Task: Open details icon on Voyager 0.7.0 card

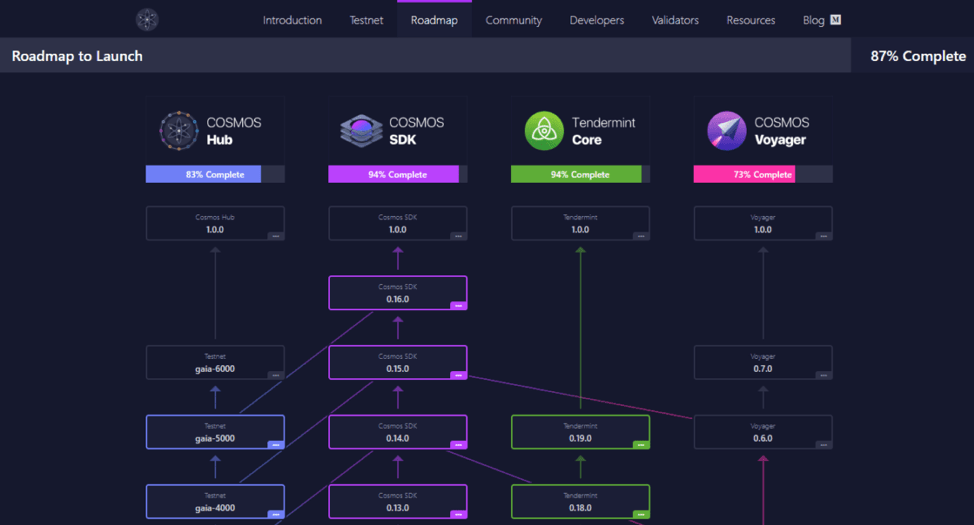Action: click(823, 375)
